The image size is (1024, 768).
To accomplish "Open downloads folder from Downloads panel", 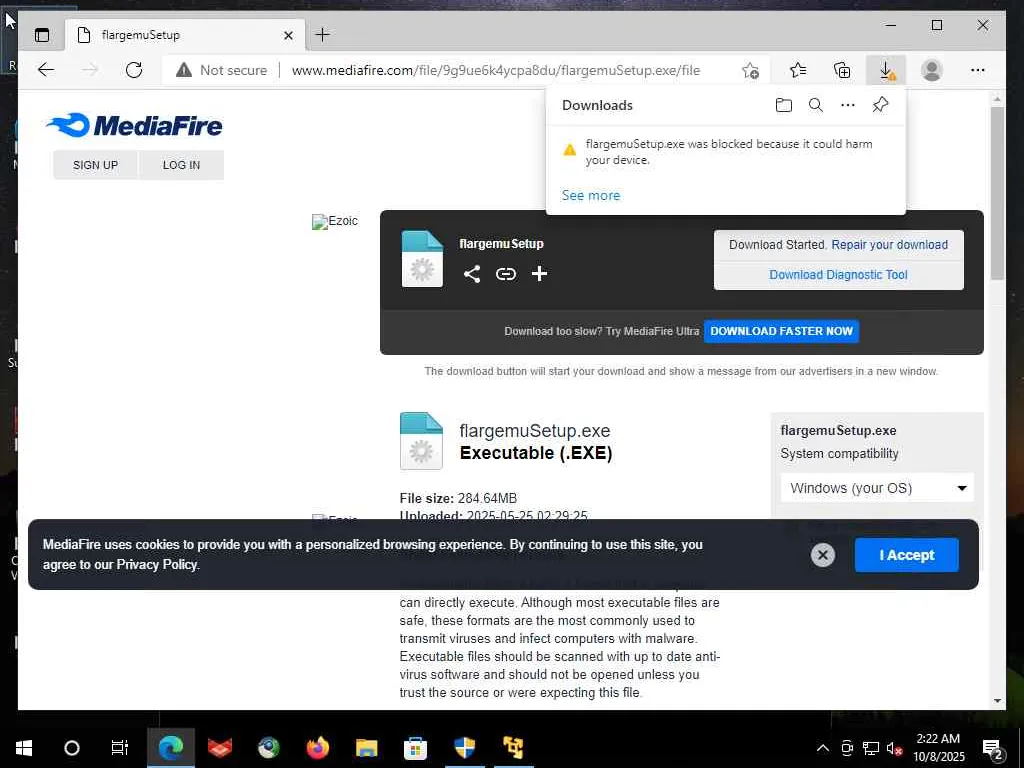I will pos(784,105).
